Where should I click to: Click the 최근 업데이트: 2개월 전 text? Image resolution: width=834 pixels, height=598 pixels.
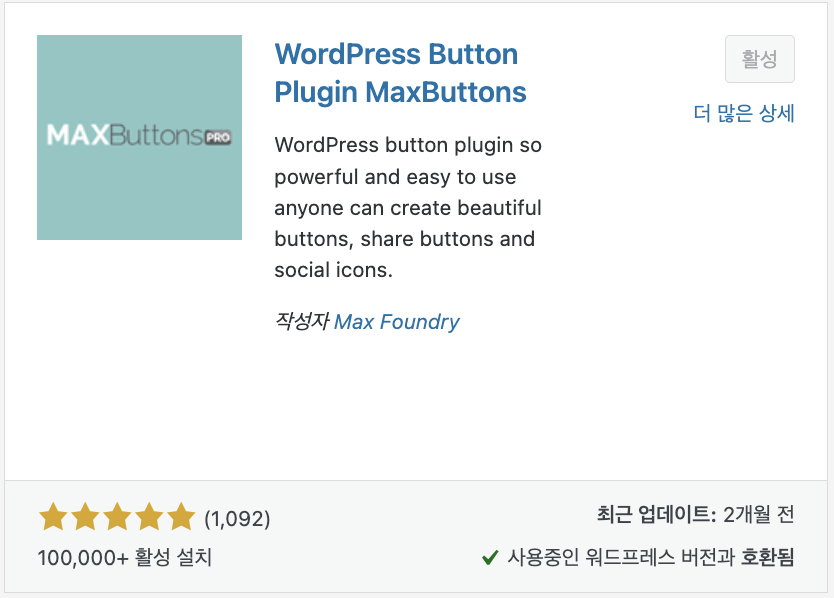tap(695, 514)
